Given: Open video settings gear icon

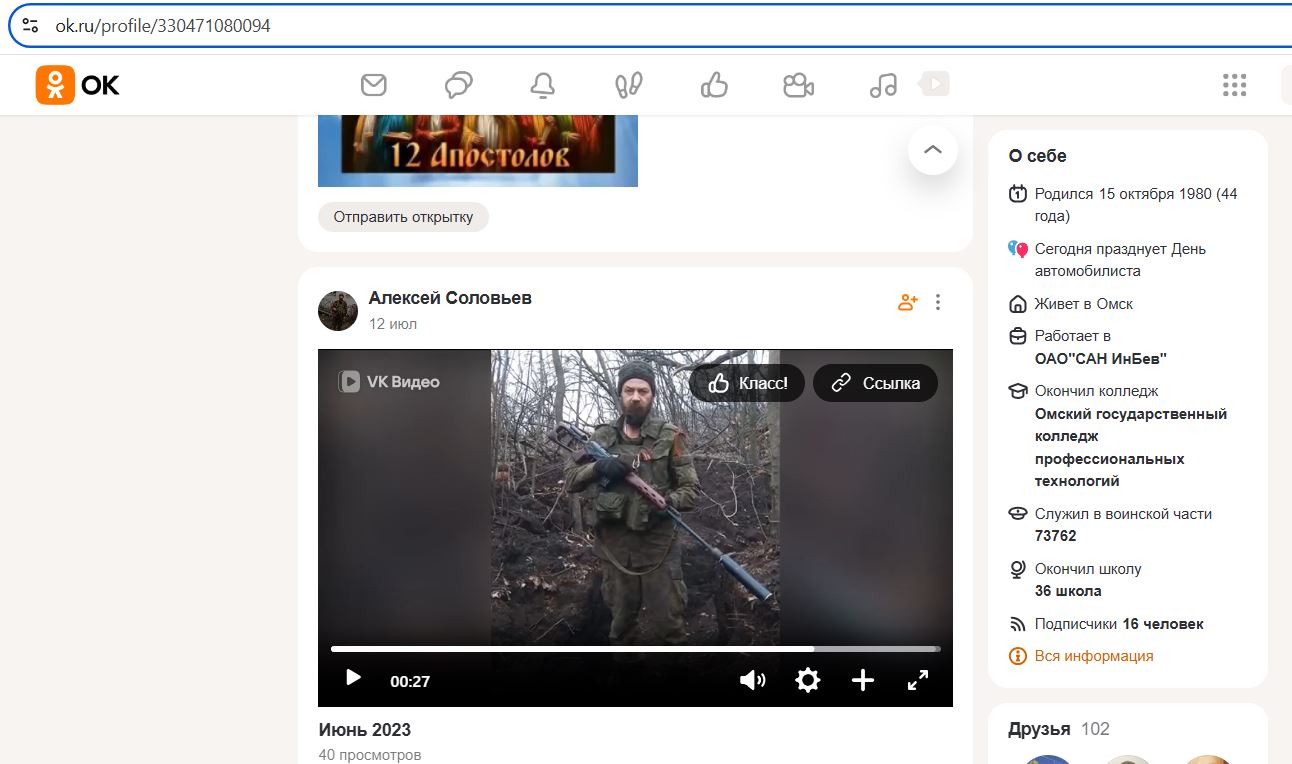Looking at the screenshot, I should tap(808, 680).
